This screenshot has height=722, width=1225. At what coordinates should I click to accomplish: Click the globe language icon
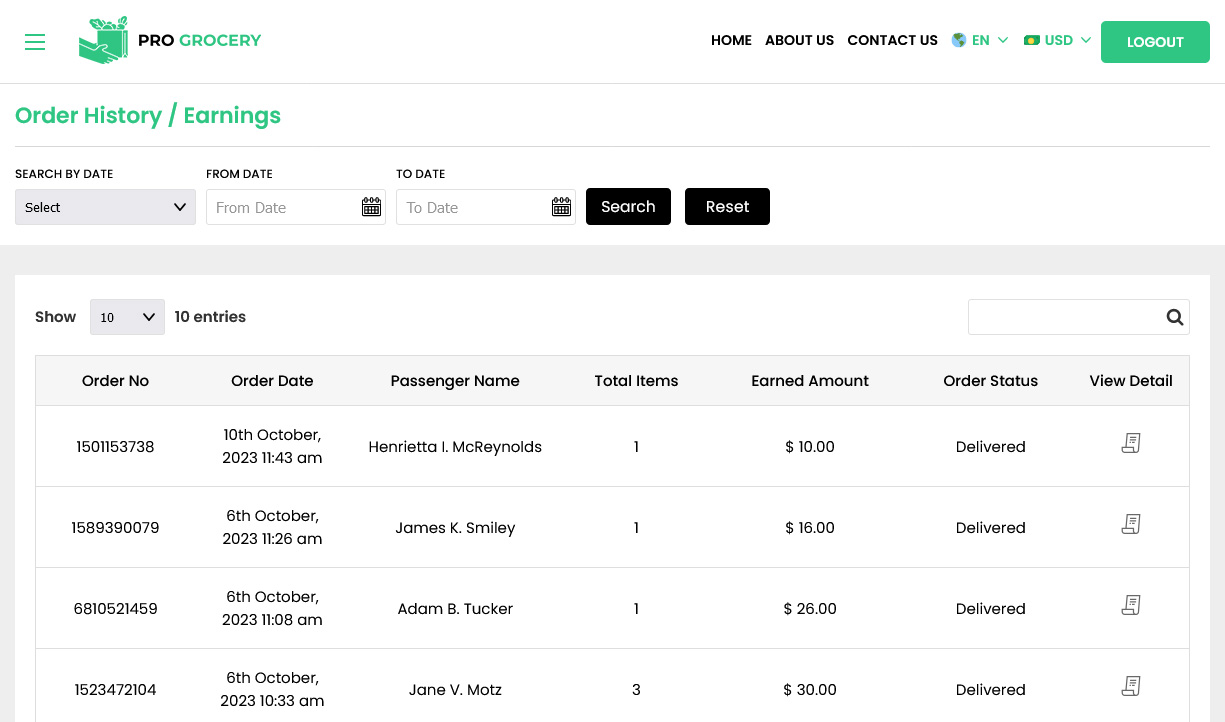tap(959, 40)
